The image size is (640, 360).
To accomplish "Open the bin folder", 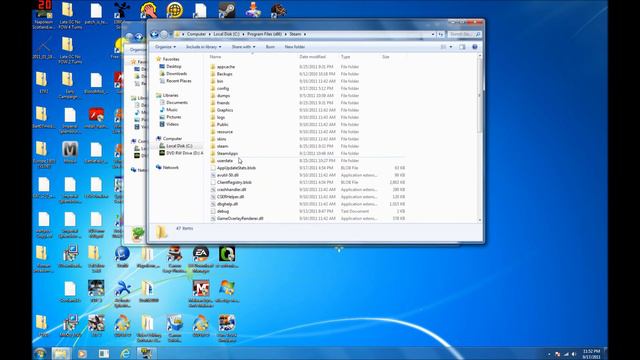I will pyautogui.click(x=220, y=81).
